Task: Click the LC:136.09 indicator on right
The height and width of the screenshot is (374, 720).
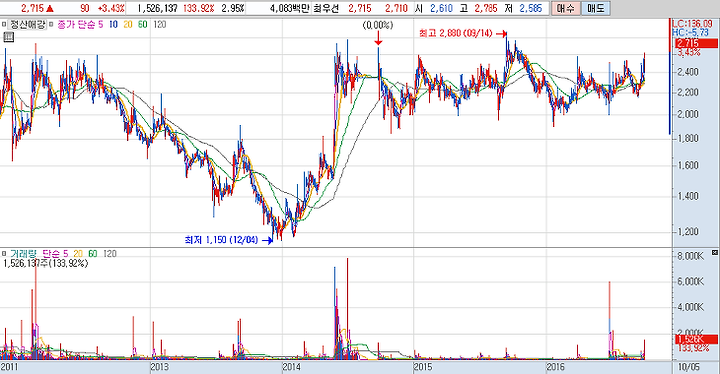Action: (692, 23)
